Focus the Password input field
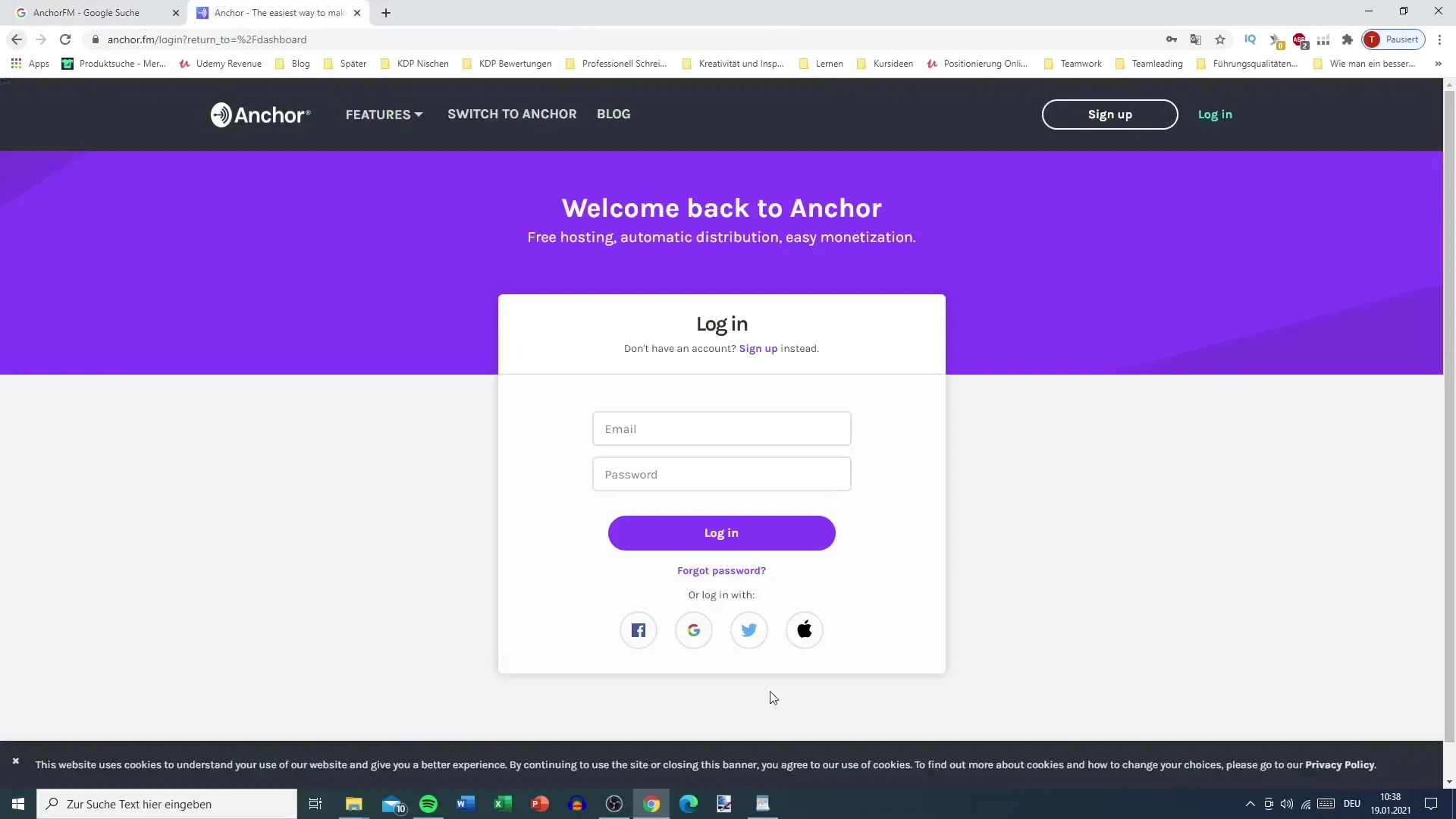This screenshot has height=819, width=1456. pyautogui.click(x=721, y=474)
